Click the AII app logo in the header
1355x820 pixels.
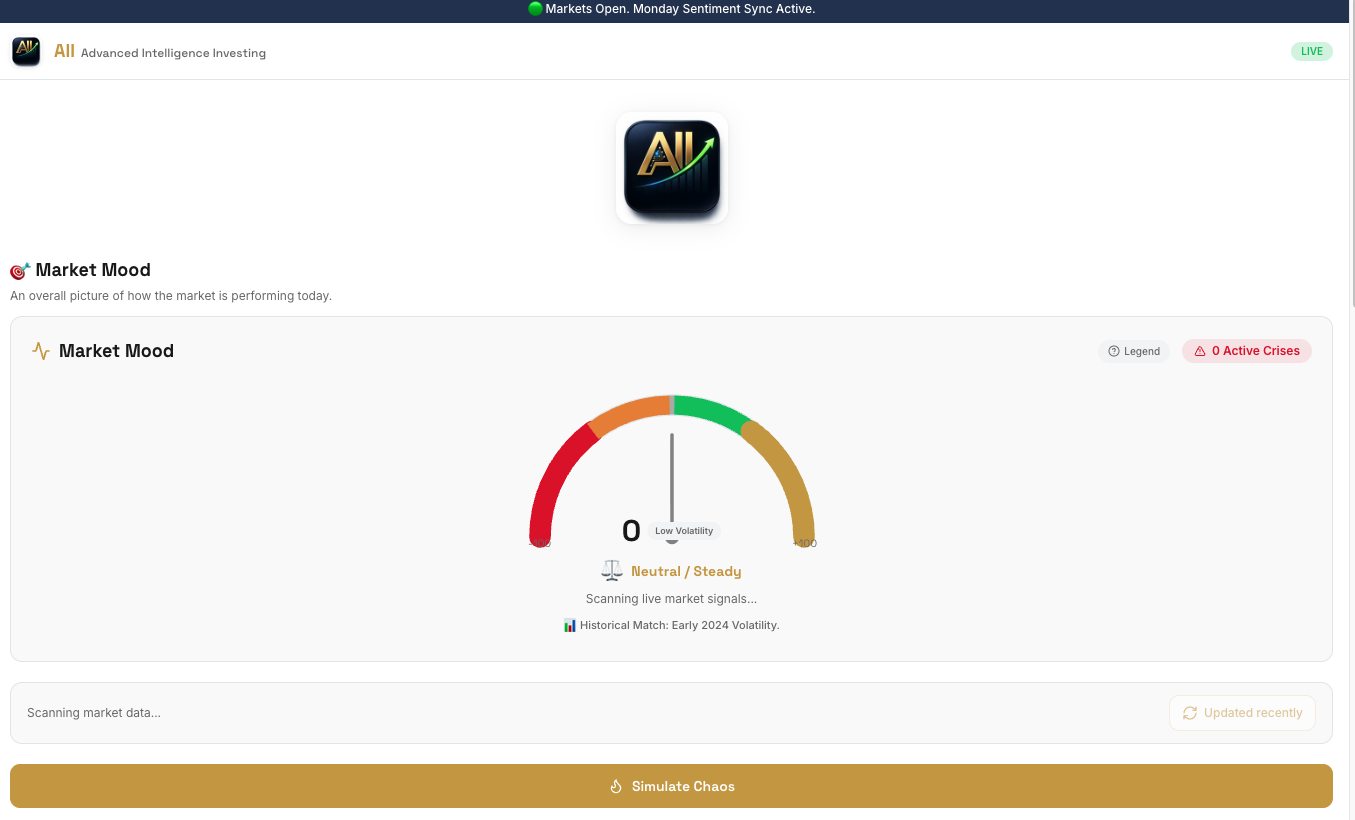[x=26, y=51]
